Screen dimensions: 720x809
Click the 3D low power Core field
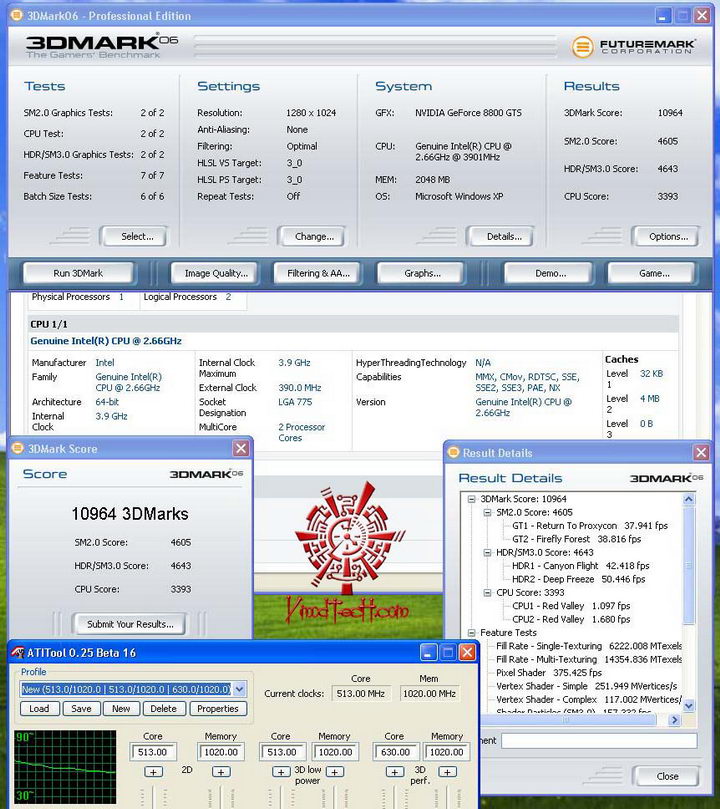coord(283,752)
